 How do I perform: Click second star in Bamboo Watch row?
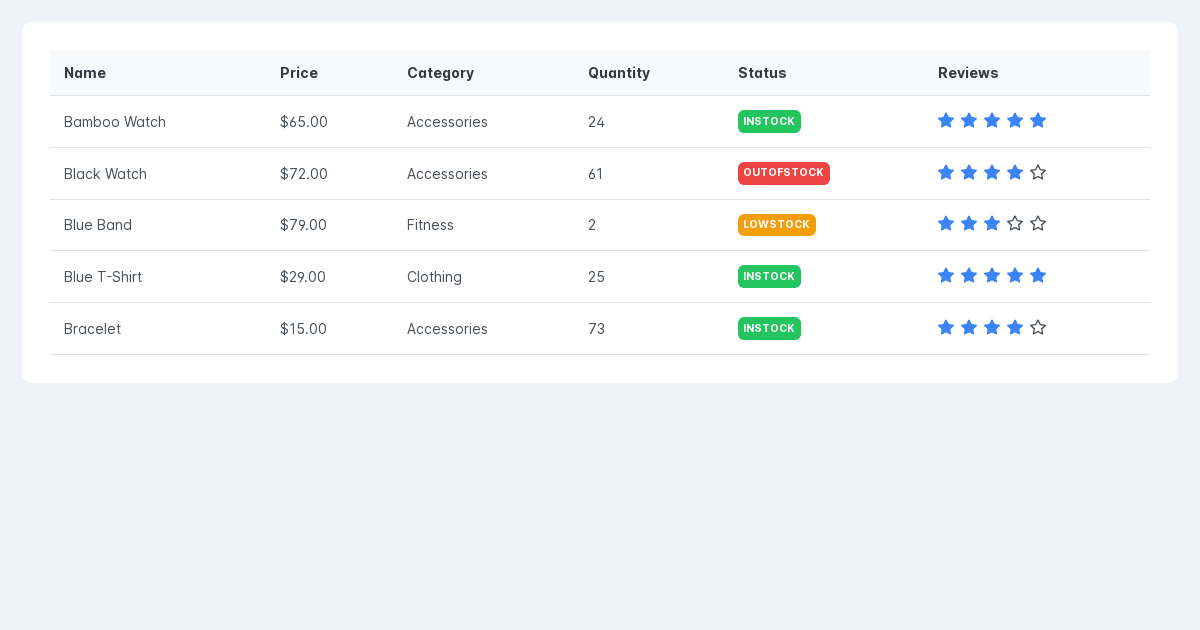969,121
